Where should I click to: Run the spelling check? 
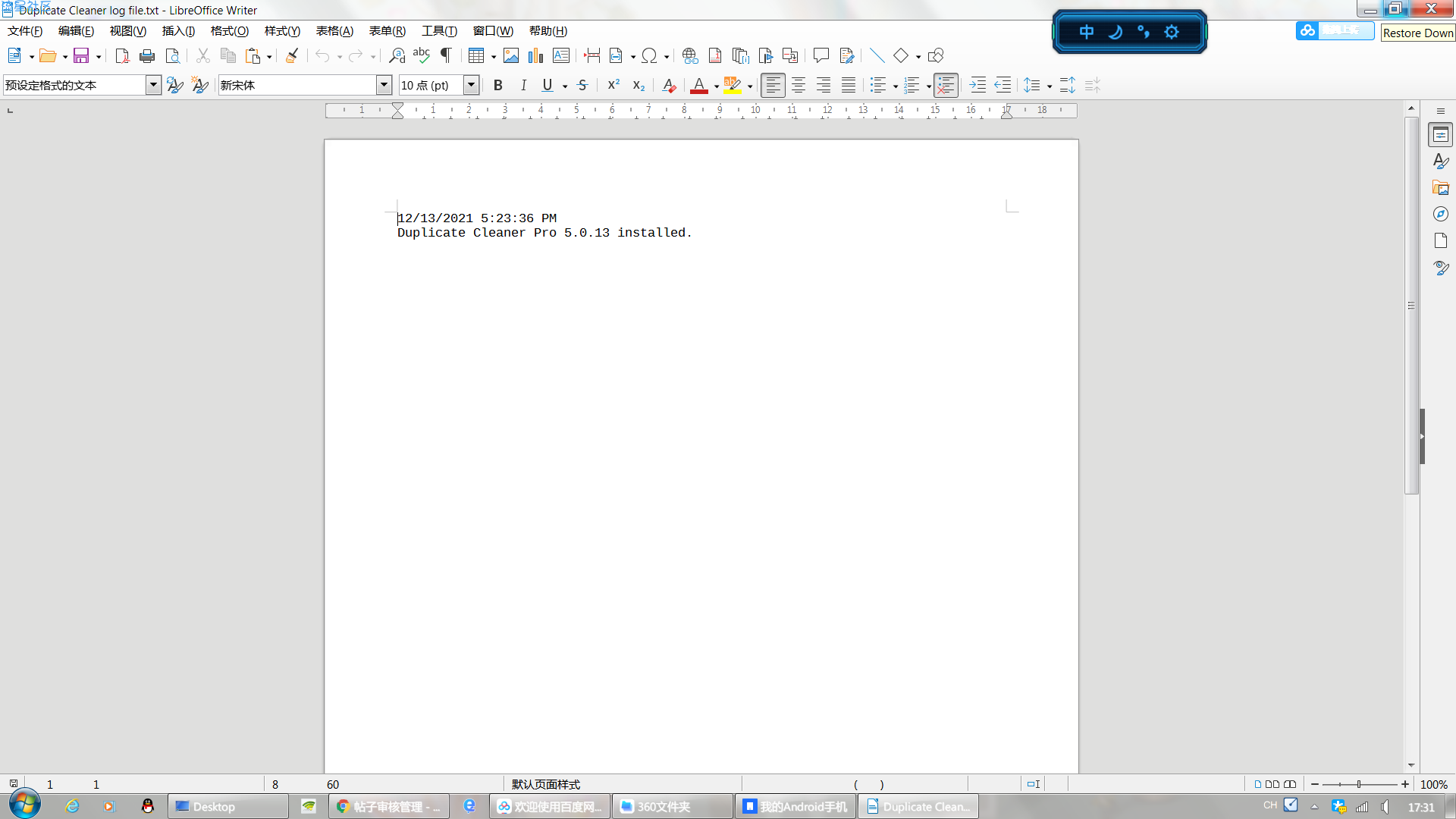tap(422, 55)
